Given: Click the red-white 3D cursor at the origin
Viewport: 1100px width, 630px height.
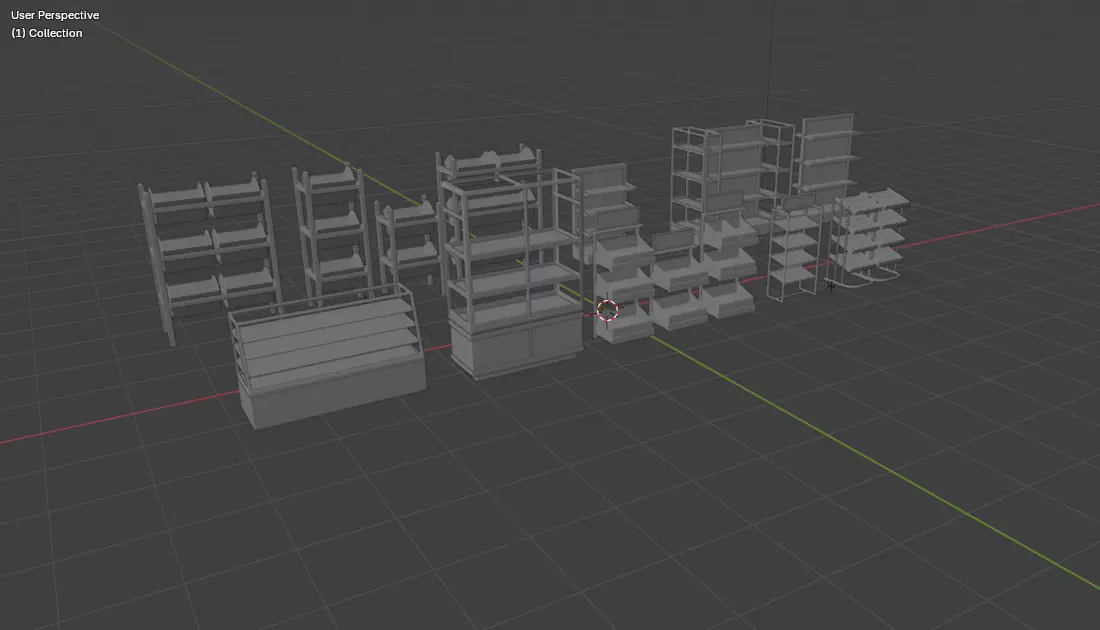Looking at the screenshot, I should [608, 309].
